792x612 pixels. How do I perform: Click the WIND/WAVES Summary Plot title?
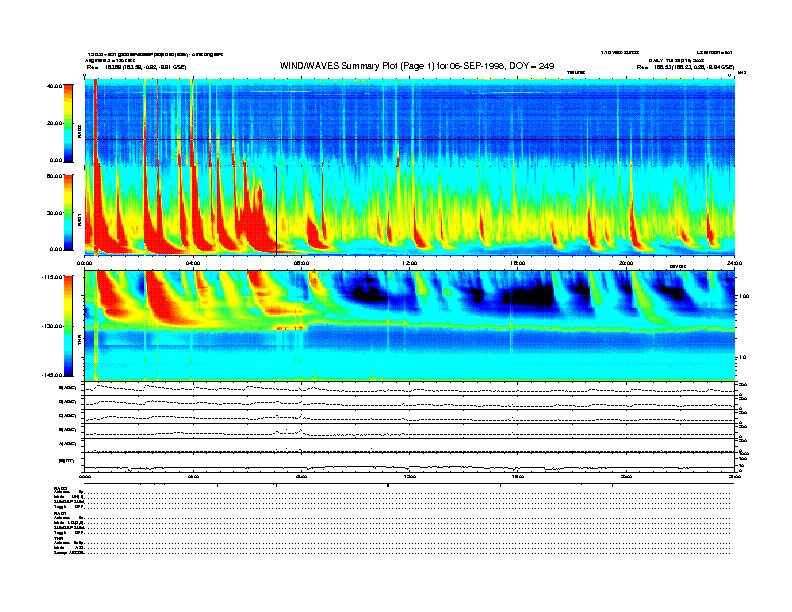pos(417,66)
